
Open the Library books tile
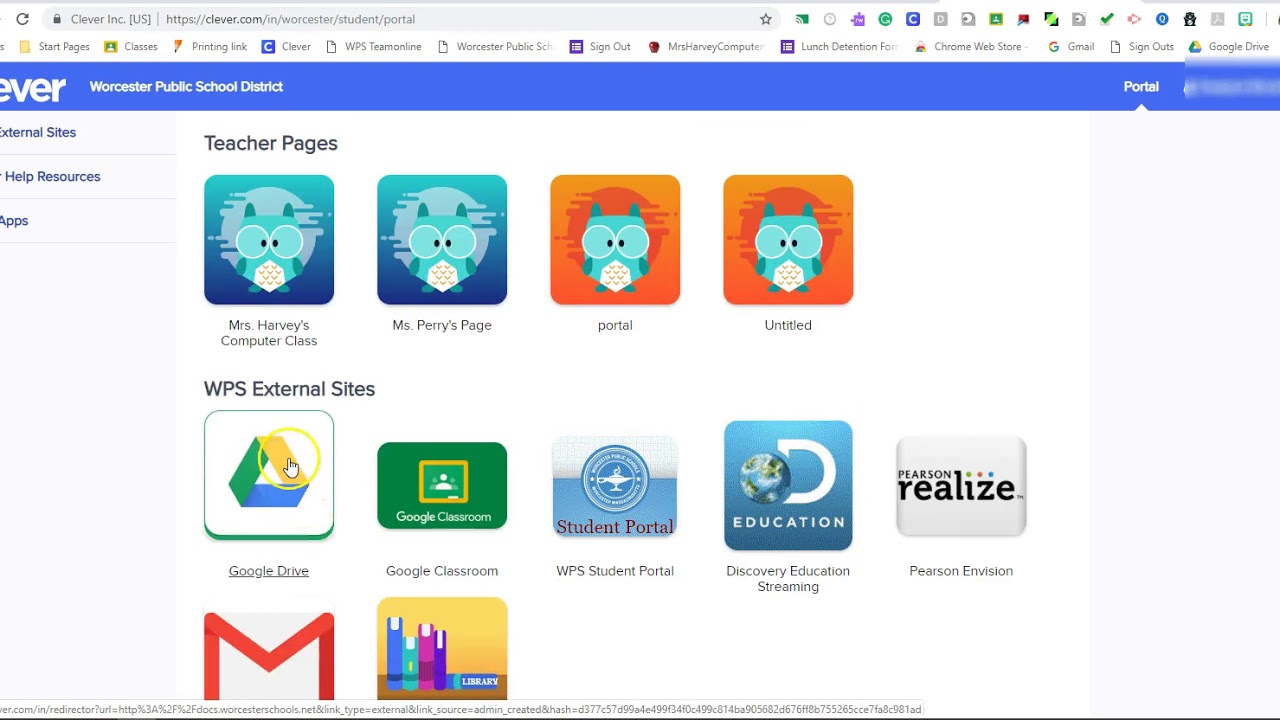[442, 649]
